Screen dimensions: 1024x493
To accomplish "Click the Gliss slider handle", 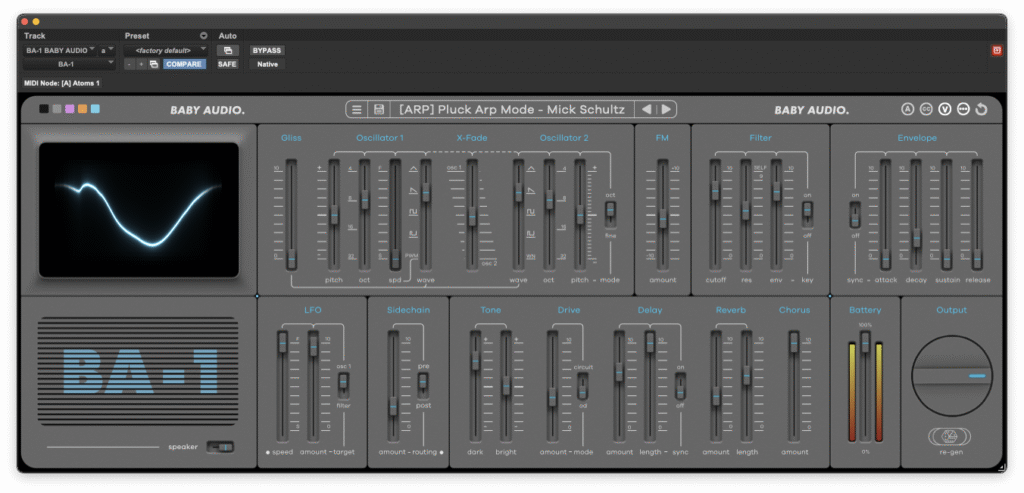I will pyautogui.click(x=291, y=259).
